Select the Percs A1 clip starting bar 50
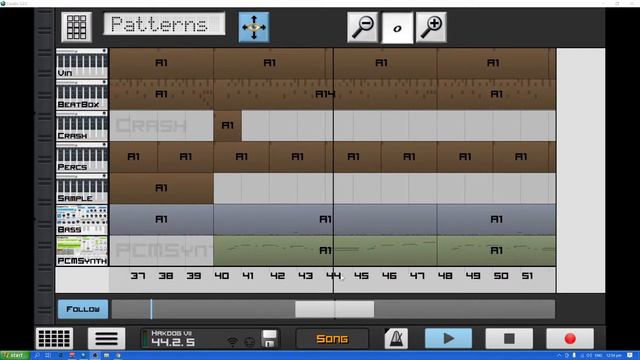This screenshot has height=360, width=640. [x=521, y=157]
